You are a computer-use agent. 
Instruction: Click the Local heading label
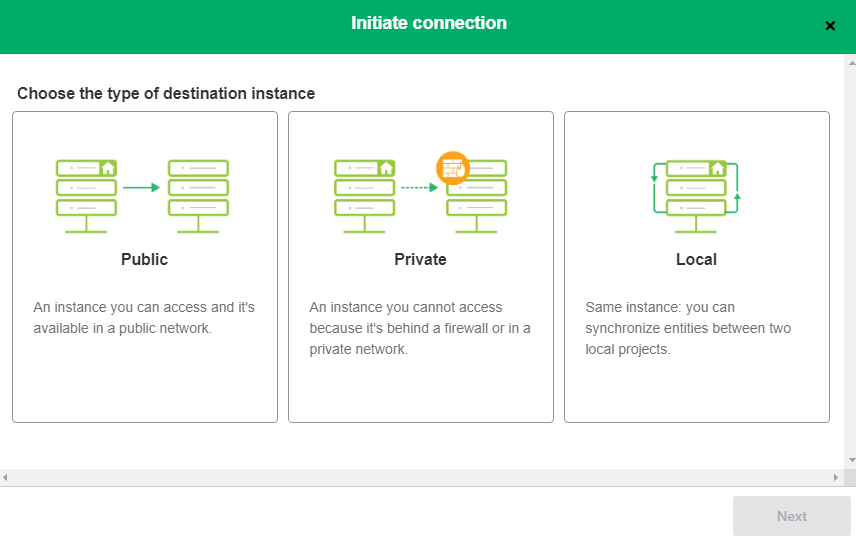pos(696,259)
